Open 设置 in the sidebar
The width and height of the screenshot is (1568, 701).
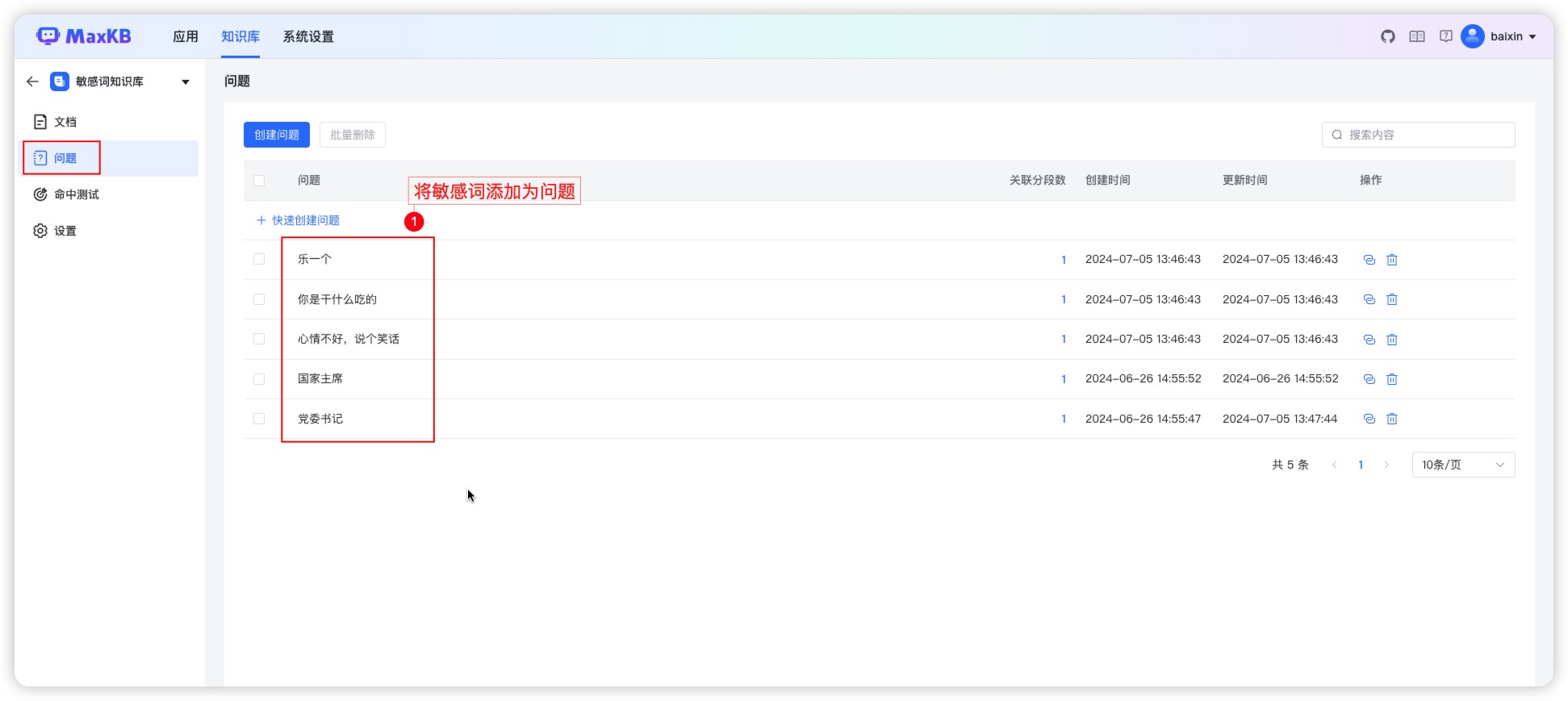109,231
